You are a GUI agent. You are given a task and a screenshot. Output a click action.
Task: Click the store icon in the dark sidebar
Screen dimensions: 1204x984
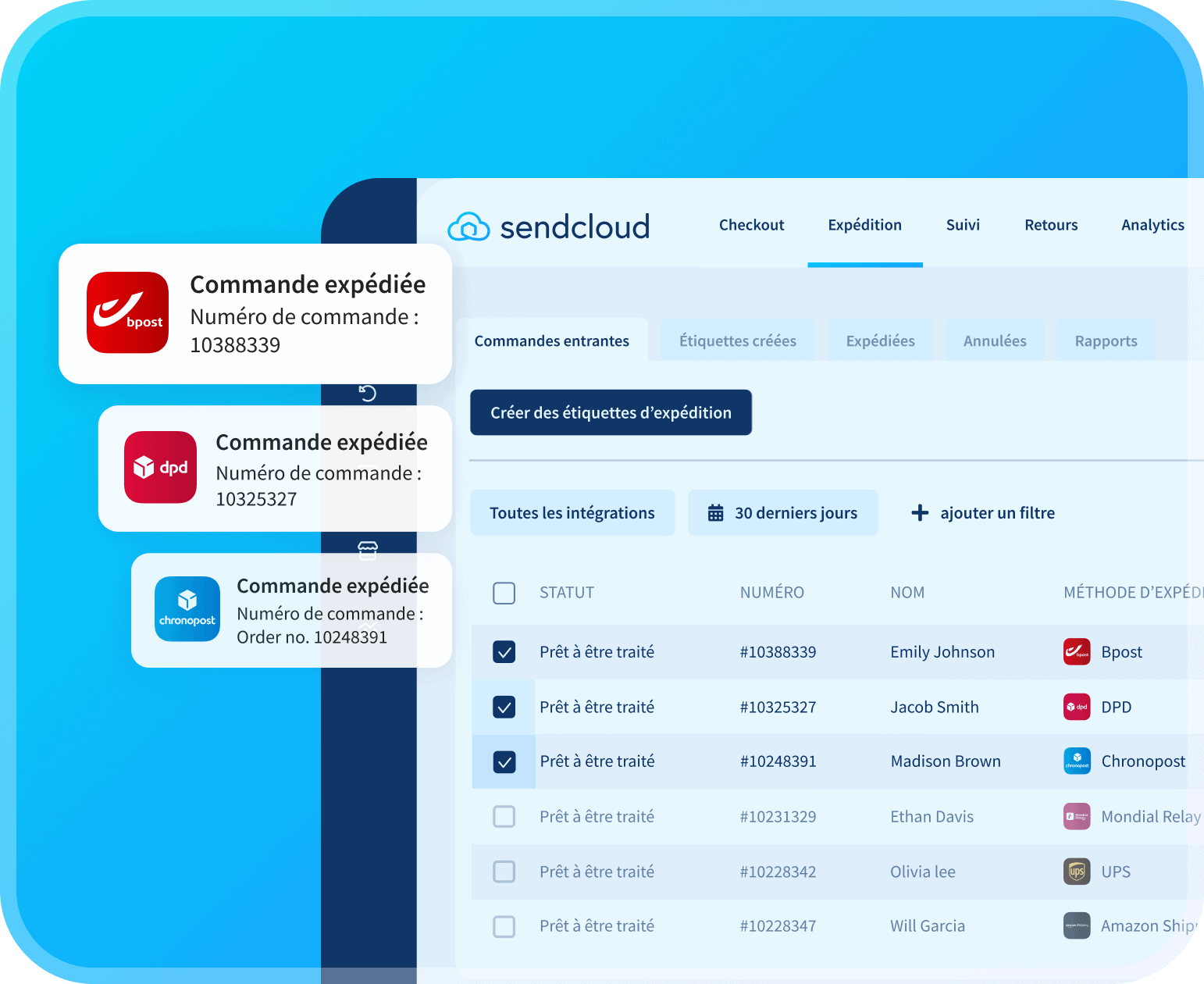(x=368, y=550)
